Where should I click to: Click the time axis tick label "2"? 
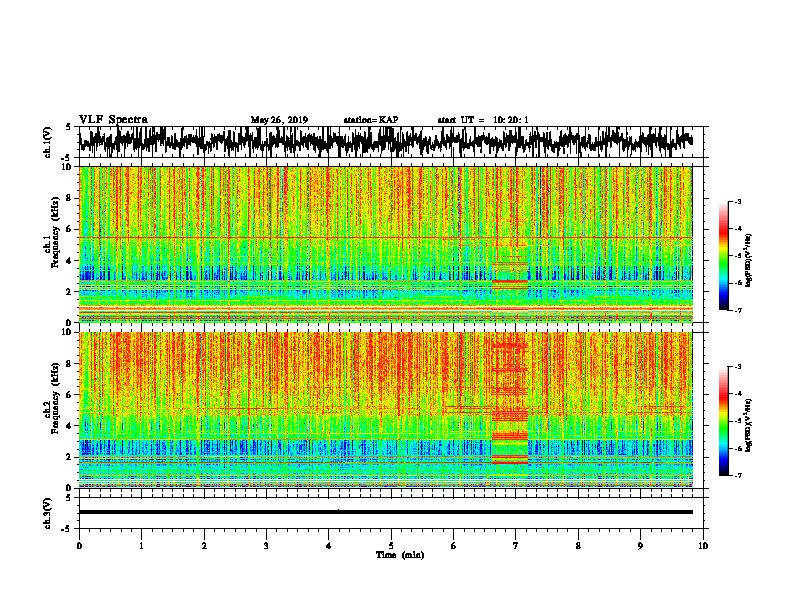coord(204,546)
